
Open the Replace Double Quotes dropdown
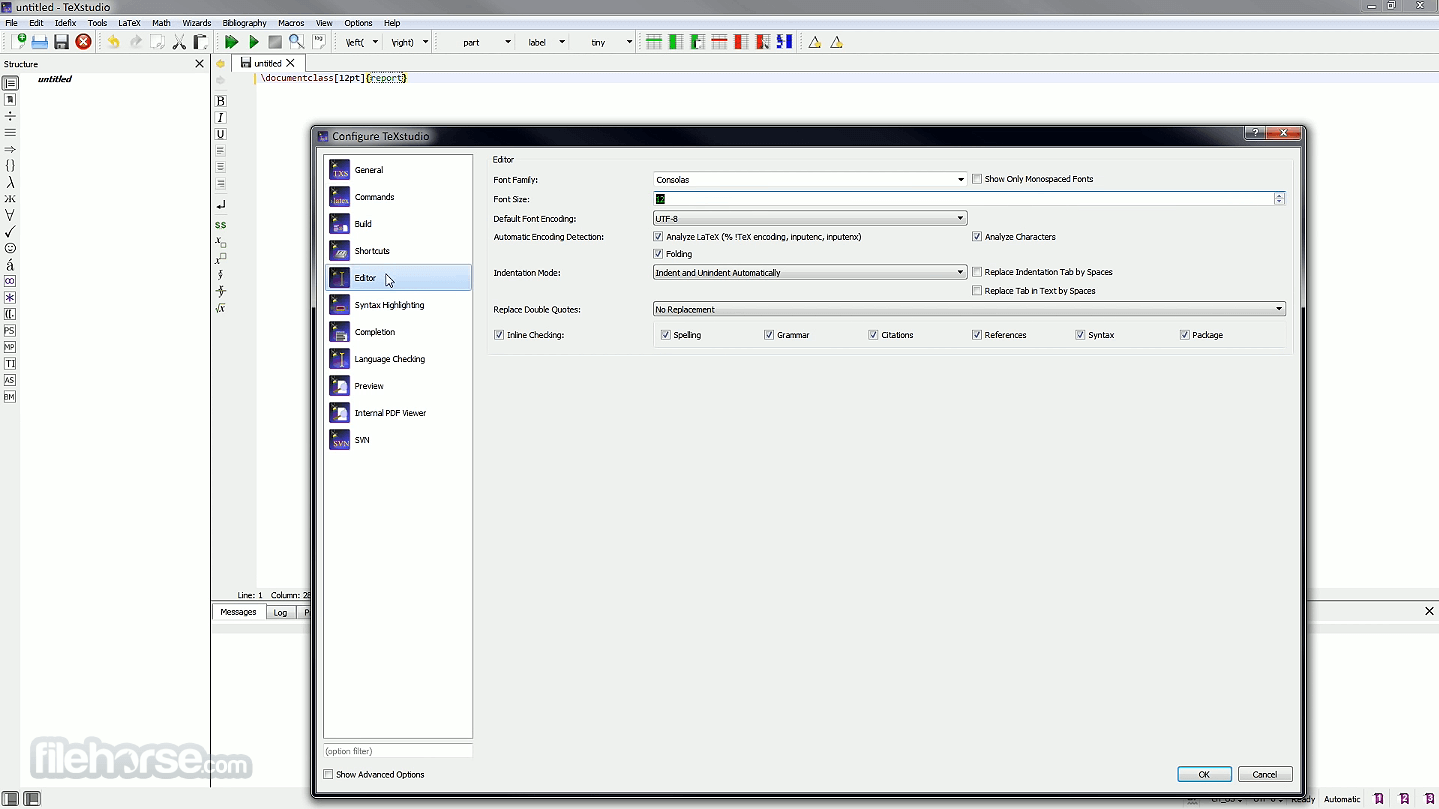(x=969, y=310)
